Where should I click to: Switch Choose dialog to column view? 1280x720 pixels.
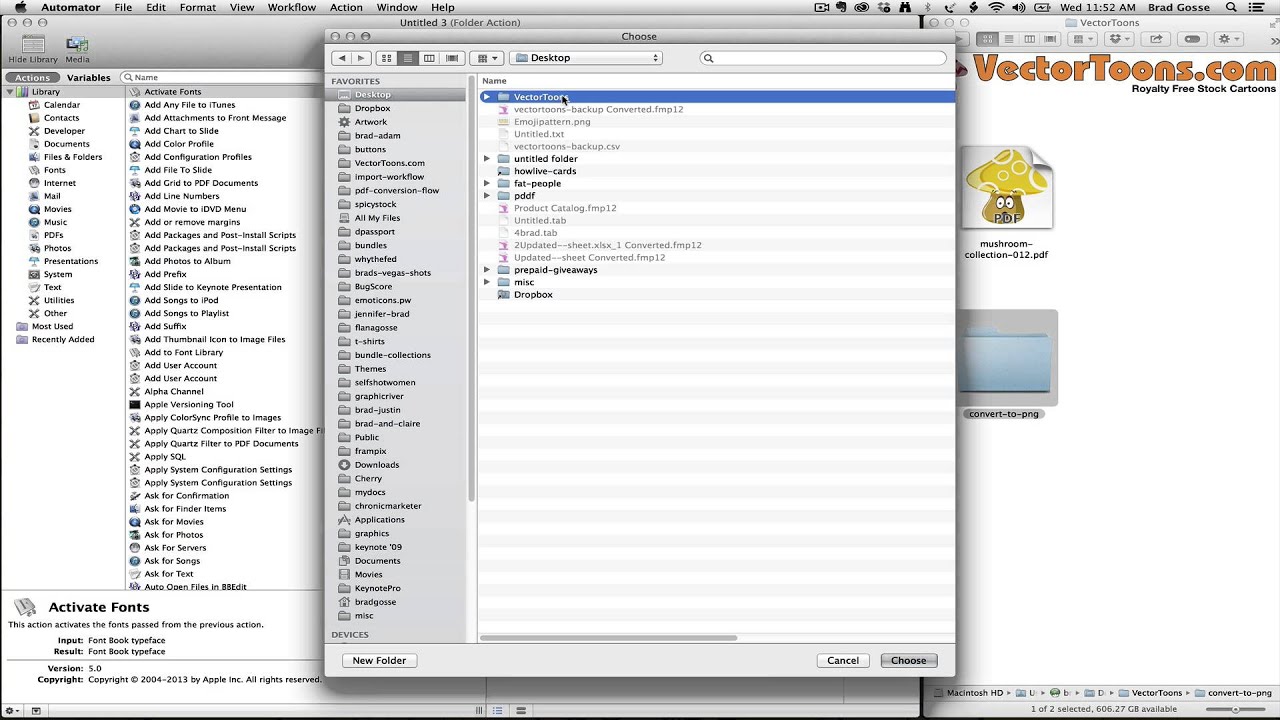(x=429, y=58)
